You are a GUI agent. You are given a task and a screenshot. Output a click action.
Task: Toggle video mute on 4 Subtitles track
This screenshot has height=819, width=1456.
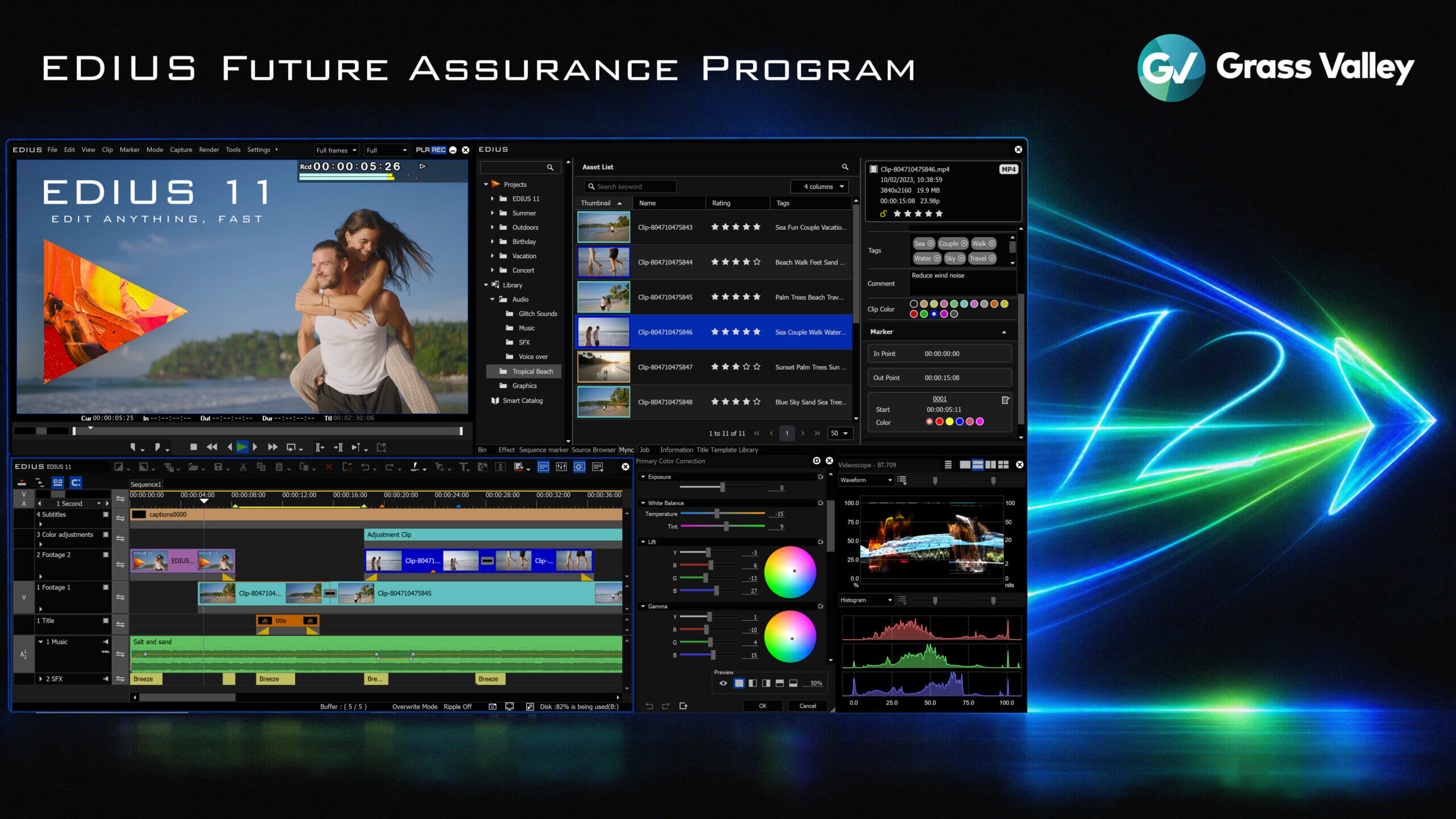pyautogui.click(x=105, y=514)
